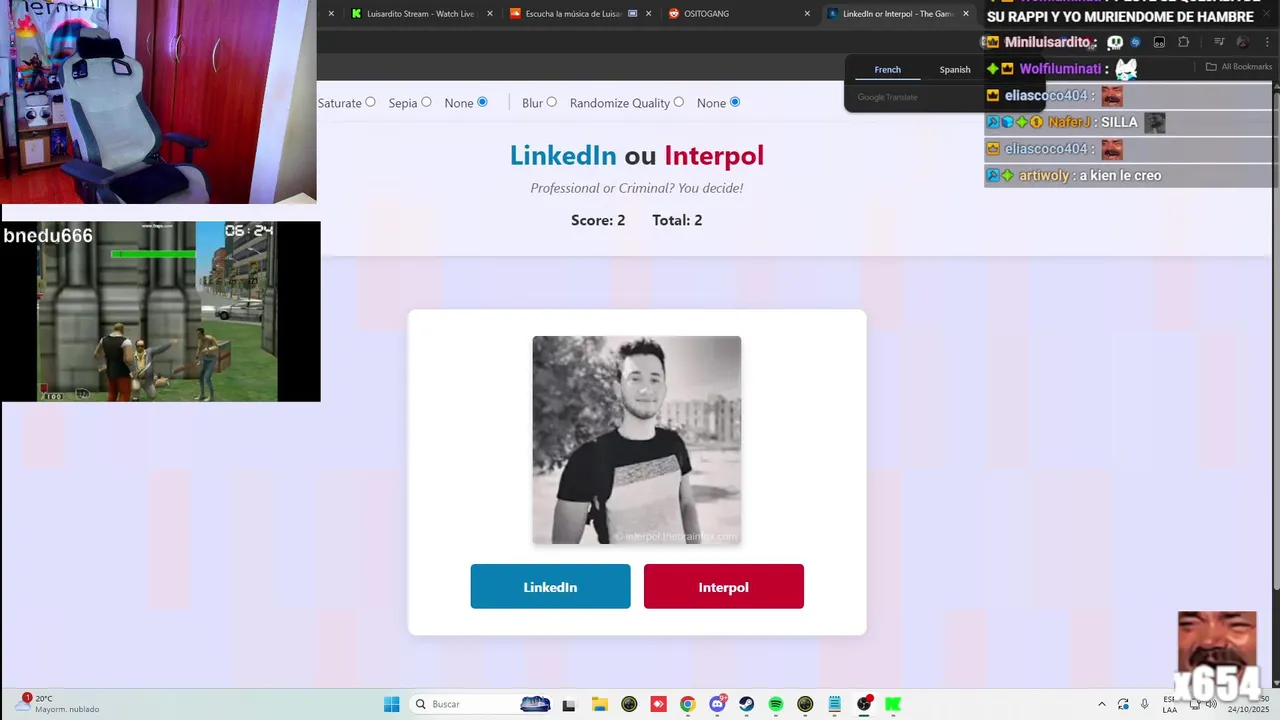Viewport: 1280px width, 720px height.
Task: Close the OSITOGANG tab
Action: 807,14
